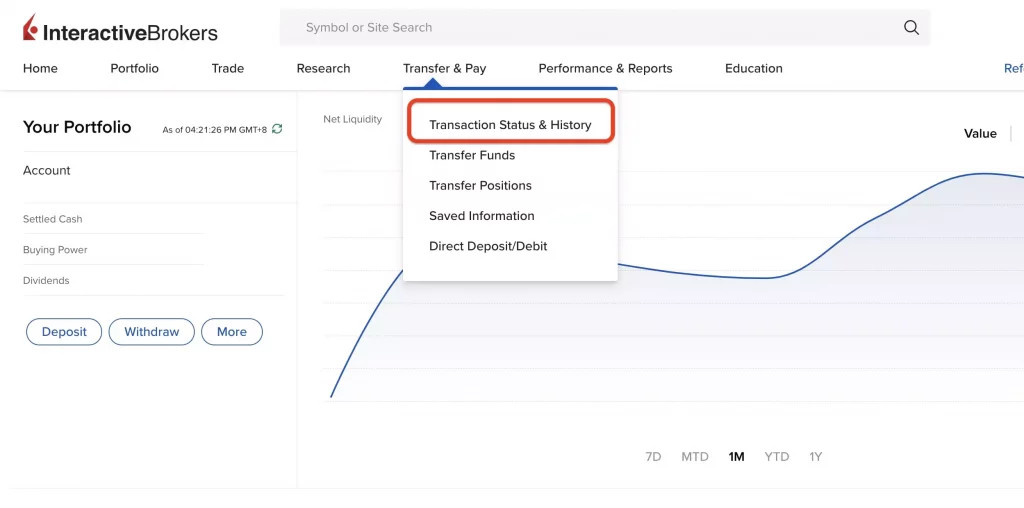This screenshot has width=1024, height=508.
Task: Select Direct Deposit/Debit option
Action: tap(488, 246)
